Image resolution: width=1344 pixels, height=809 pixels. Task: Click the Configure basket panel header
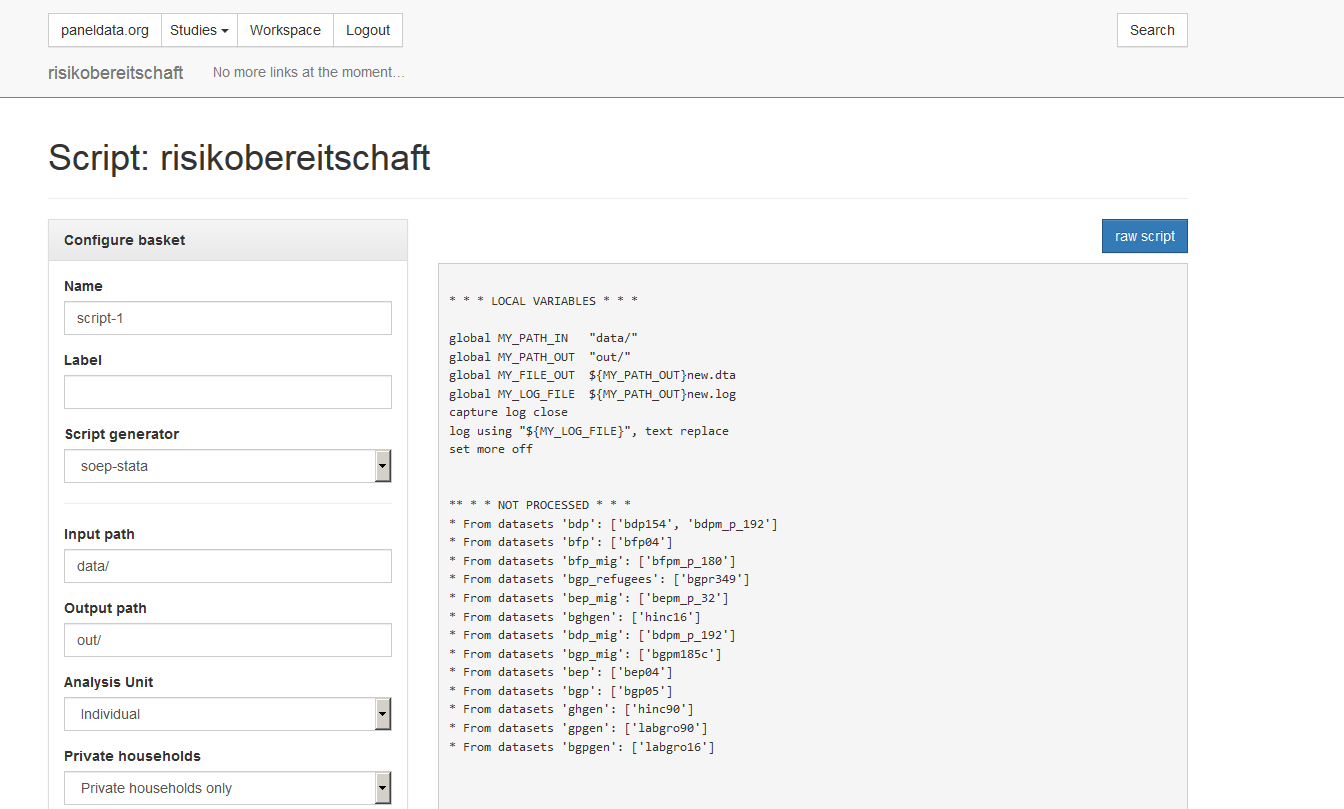[x=228, y=240]
